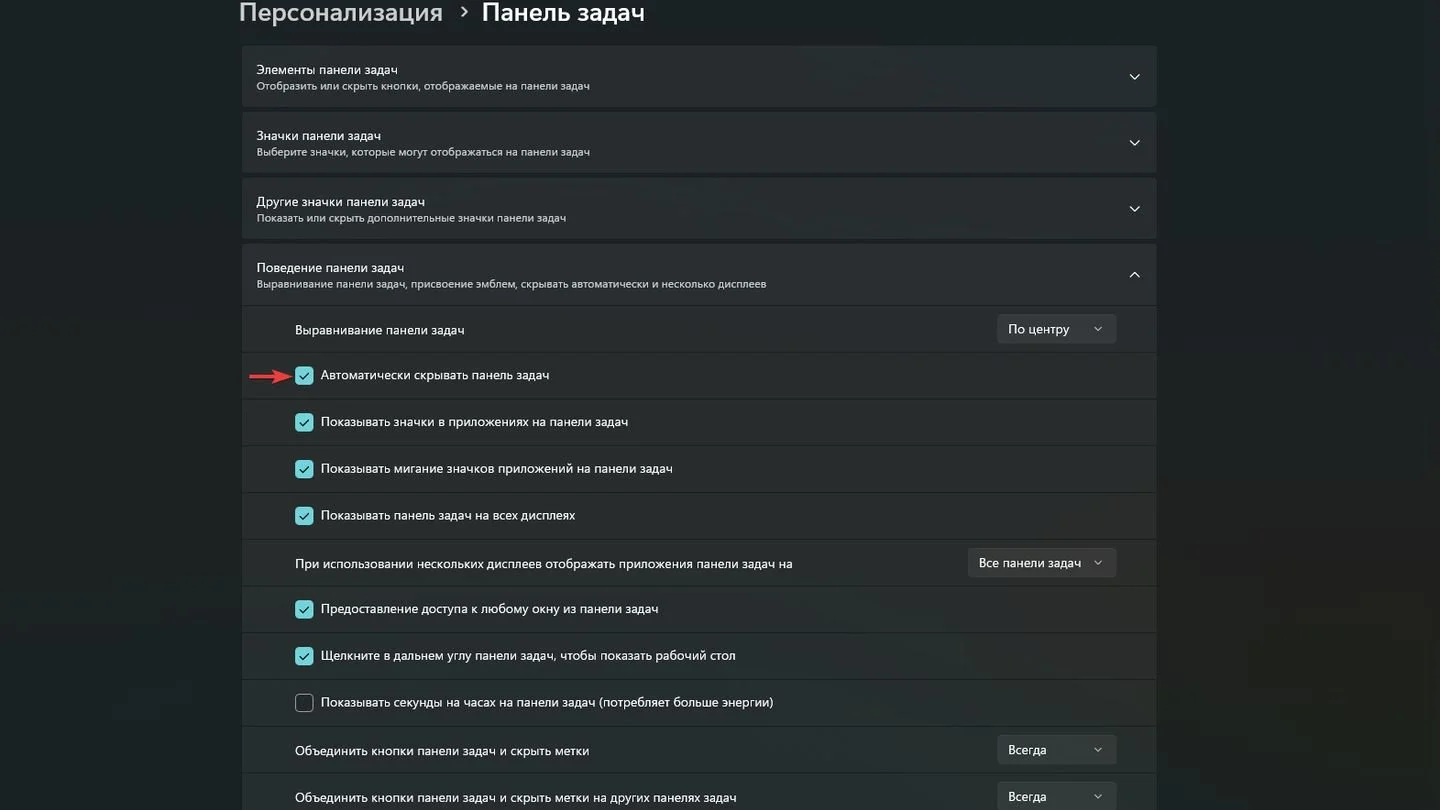Click the label ending на других панелях задач
The height and width of the screenshot is (810, 1440).
point(516,798)
